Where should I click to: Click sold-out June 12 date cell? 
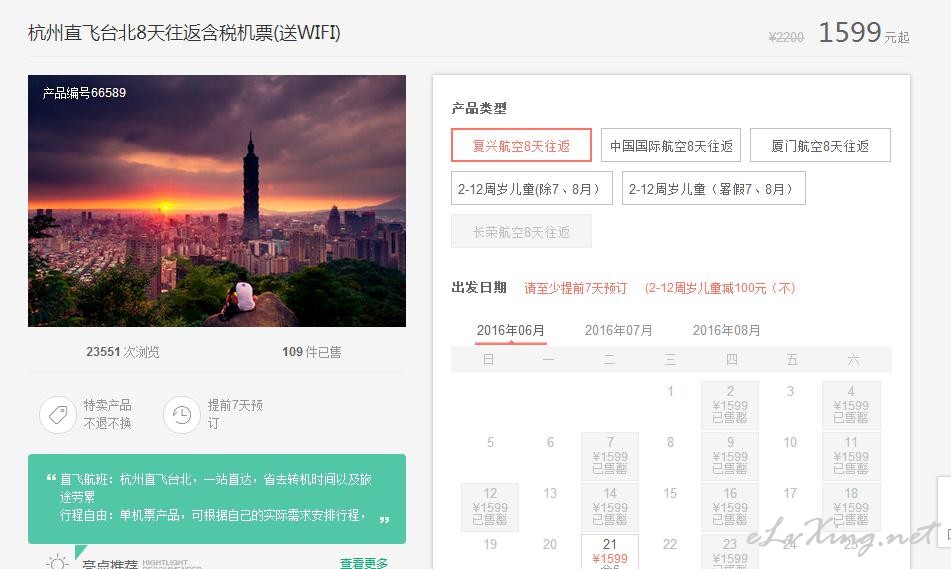pos(490,507)
